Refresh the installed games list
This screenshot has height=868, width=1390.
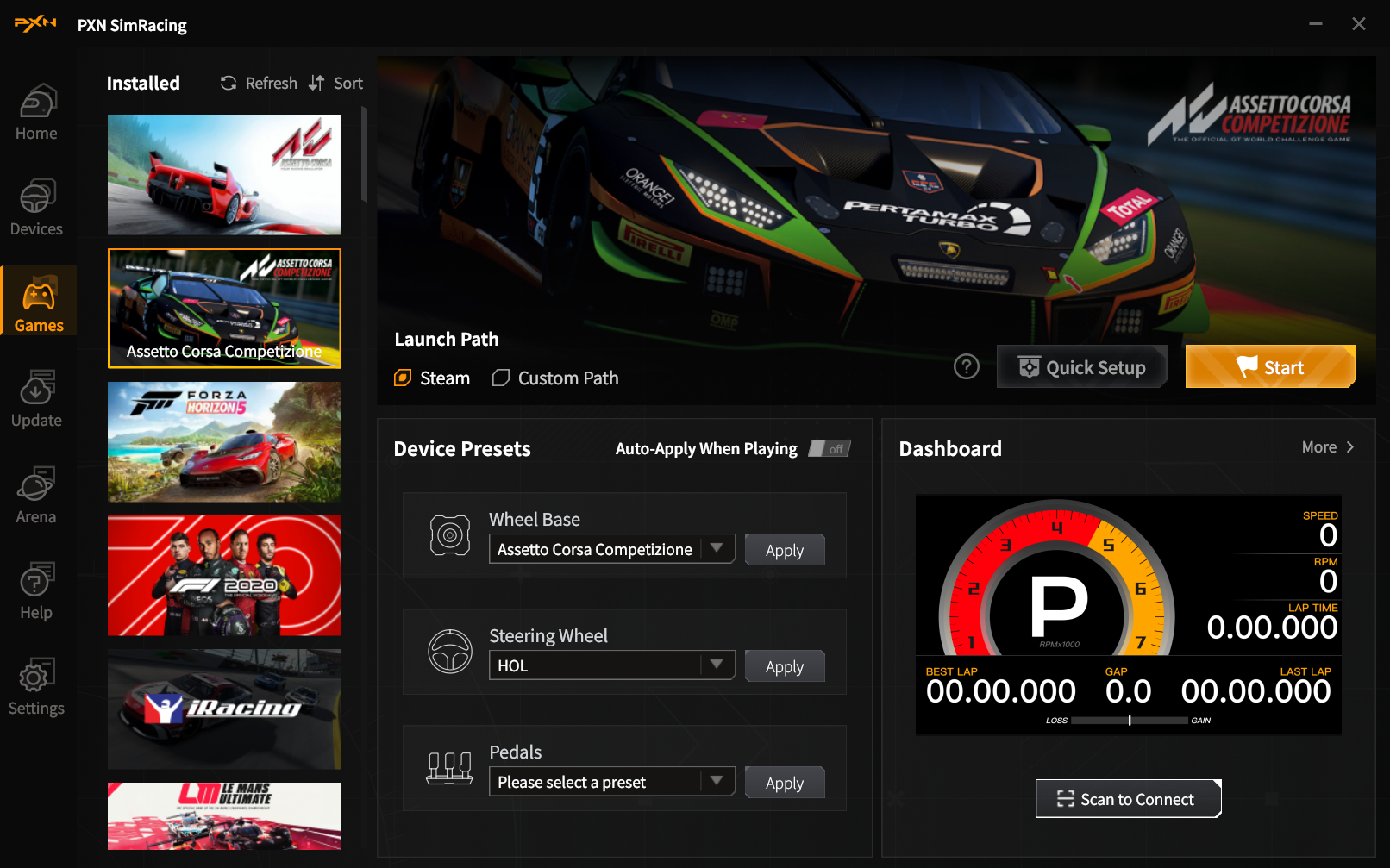259,84
